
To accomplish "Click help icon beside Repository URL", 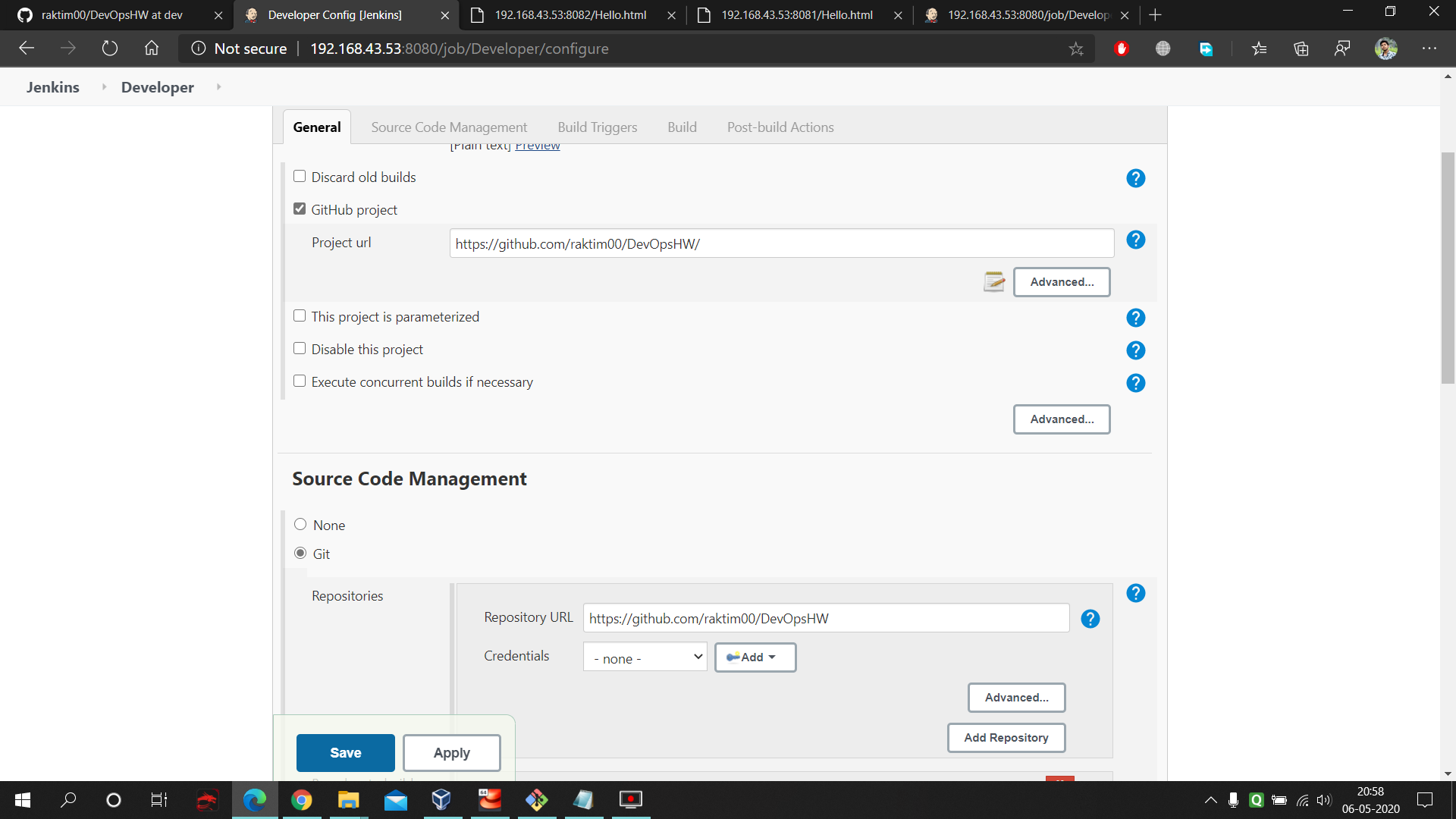I will pyautogui.click(x=1090, y=620).
